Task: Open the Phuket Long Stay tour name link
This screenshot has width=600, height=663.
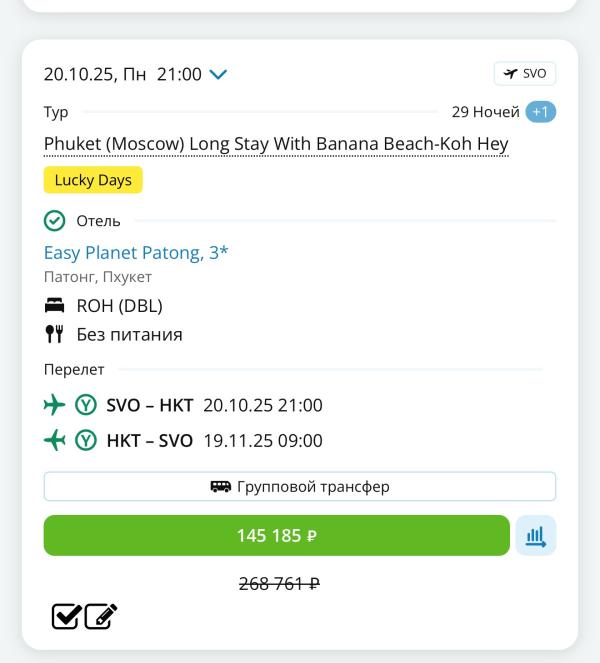Action: [x=276, y=144]
